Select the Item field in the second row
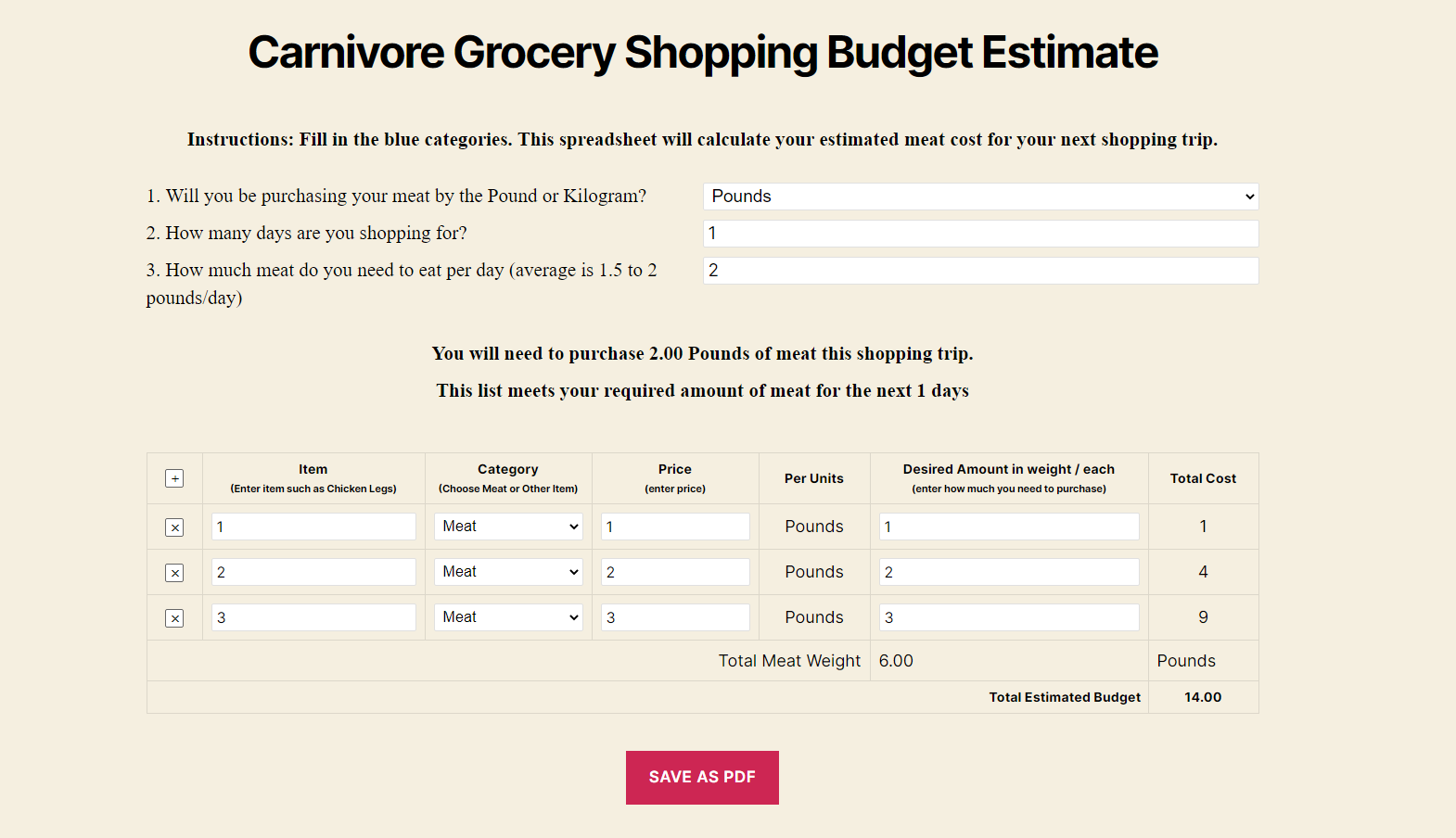This screenshot has width=1456, height=838. tap(313, 571)
